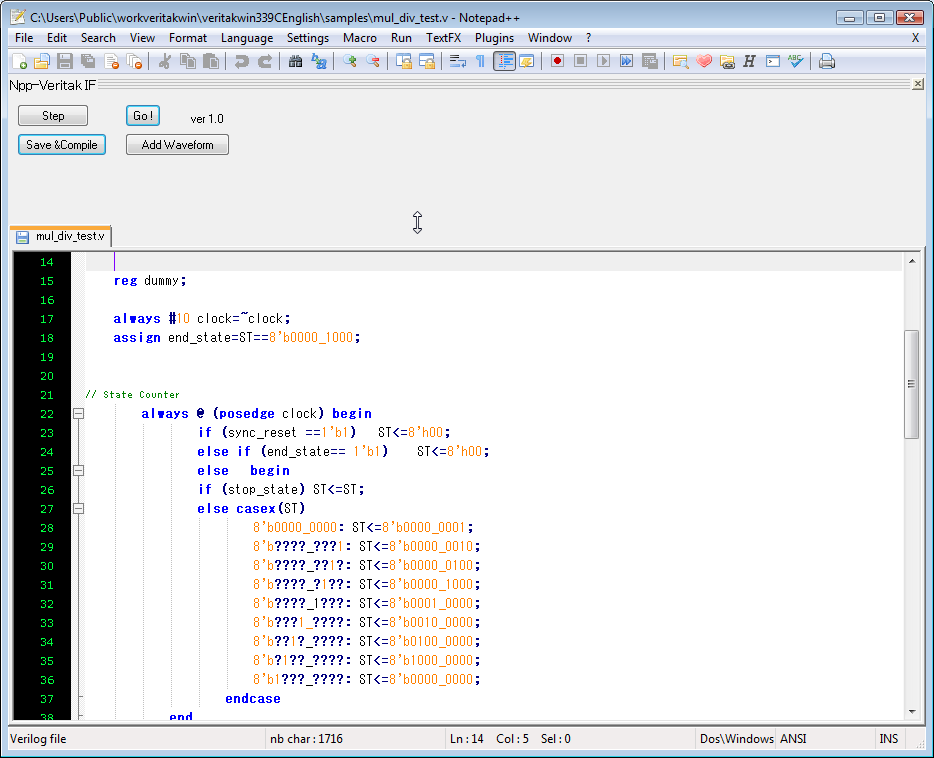Start macro recording with red dot icon
Screen dimensions: 934x758
(558, 61)
